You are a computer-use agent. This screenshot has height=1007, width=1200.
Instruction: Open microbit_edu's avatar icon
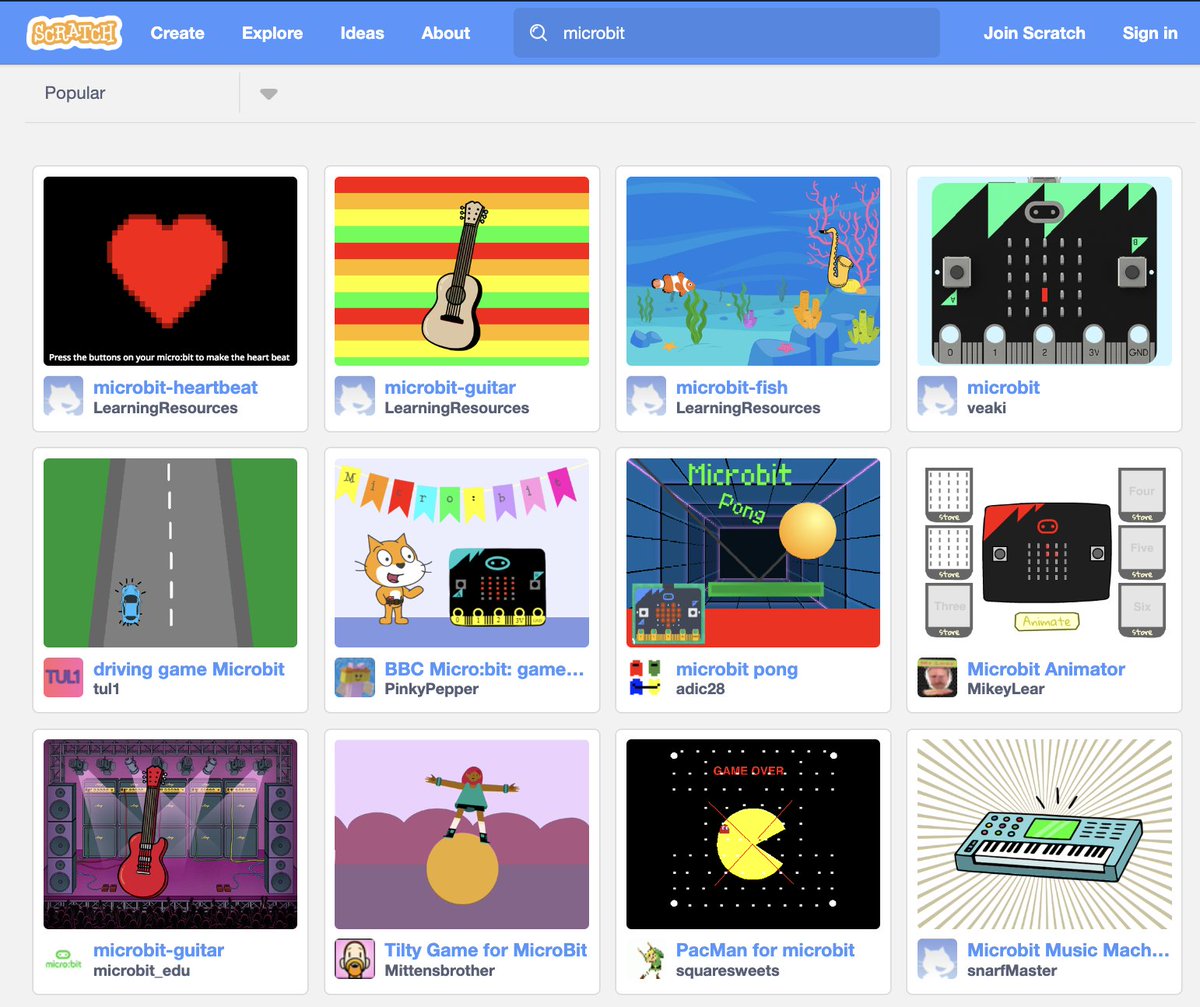[64, 959]
